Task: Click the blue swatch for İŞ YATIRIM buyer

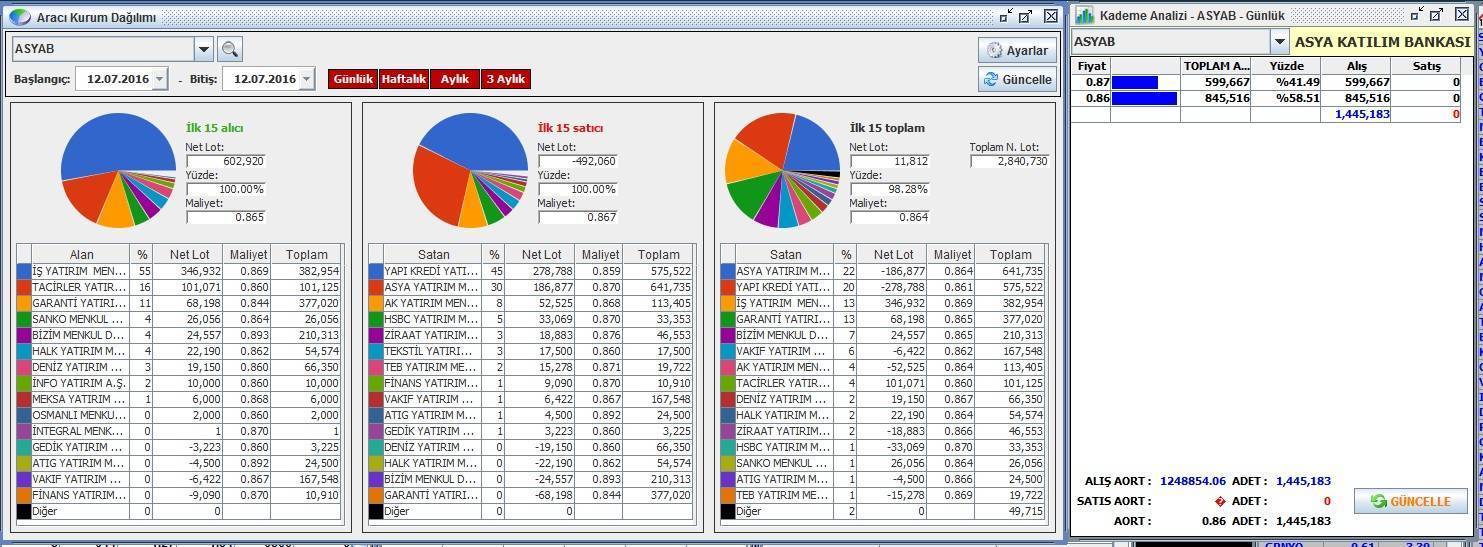Action: click(24, 271)
